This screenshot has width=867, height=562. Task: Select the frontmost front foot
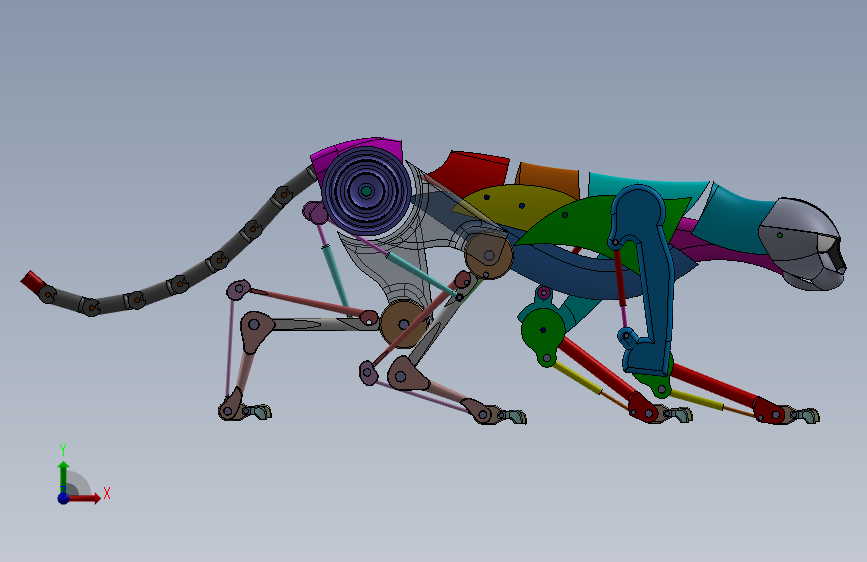pos(790,413)
